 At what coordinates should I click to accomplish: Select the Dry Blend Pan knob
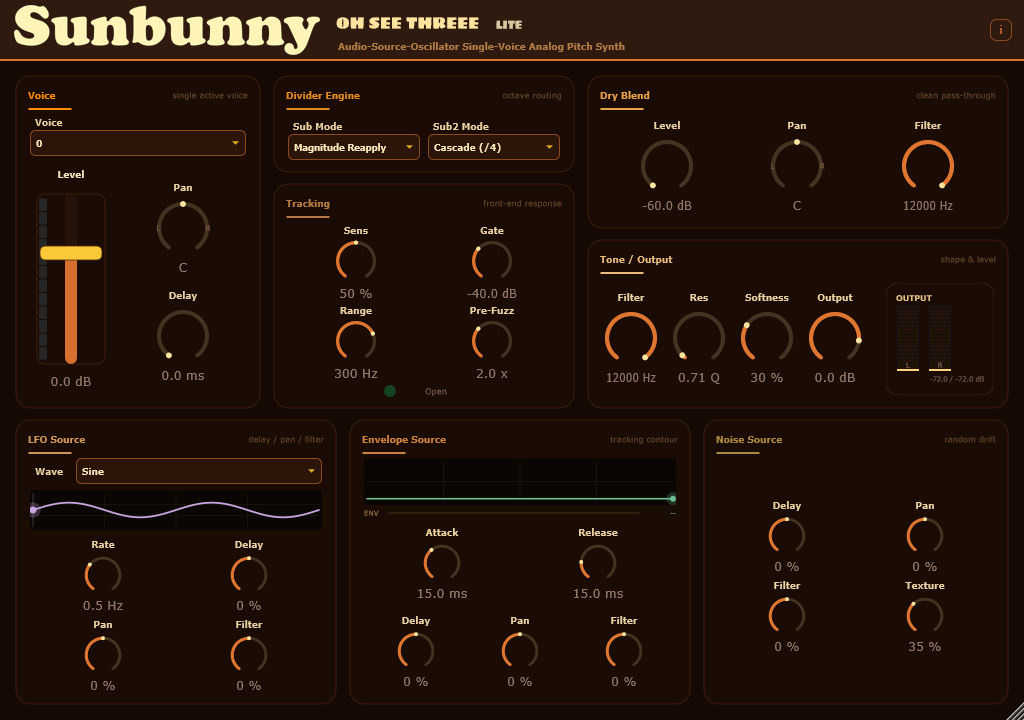(797, 166)
